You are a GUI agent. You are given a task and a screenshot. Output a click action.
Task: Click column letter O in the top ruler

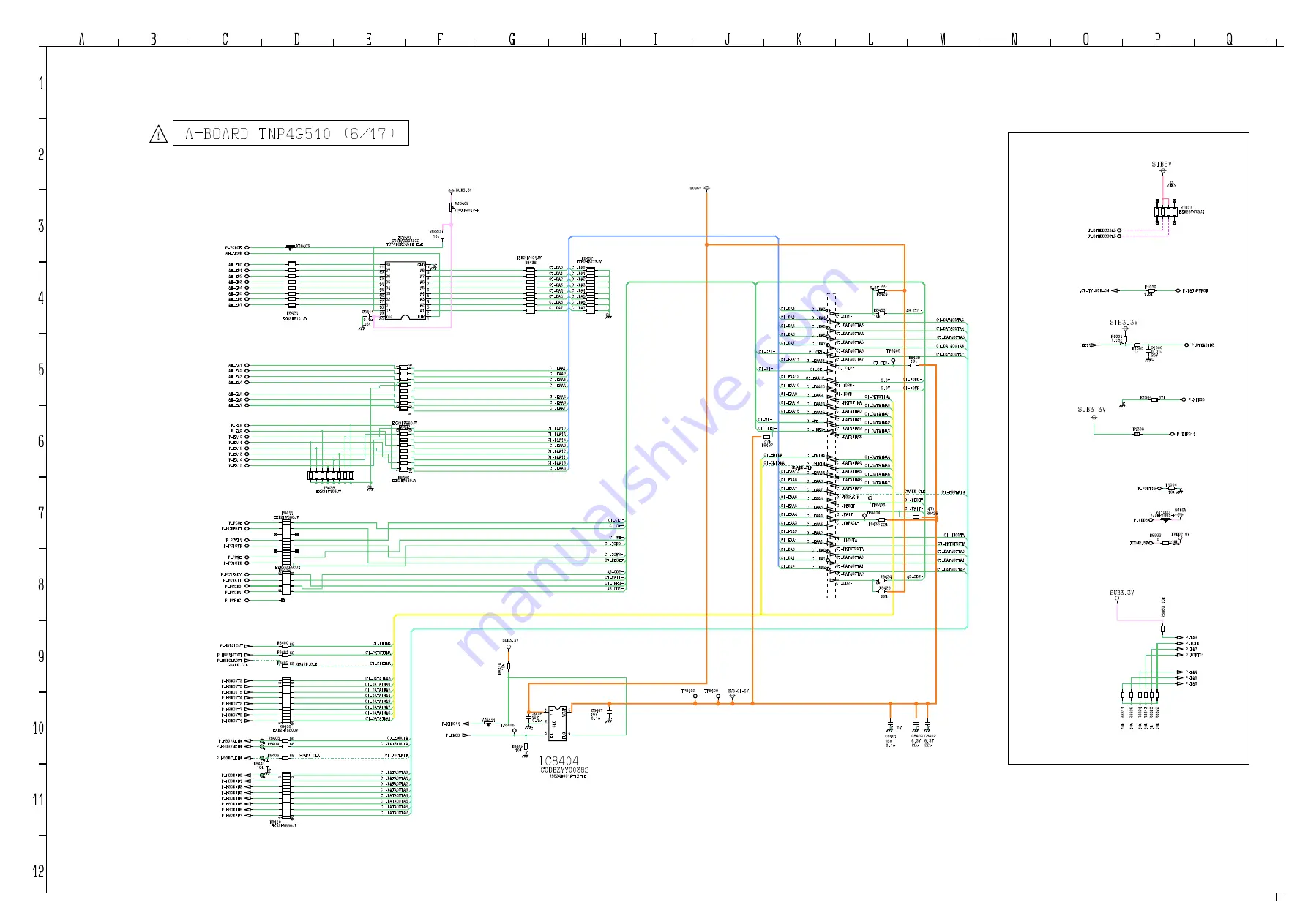(1085, 40)
